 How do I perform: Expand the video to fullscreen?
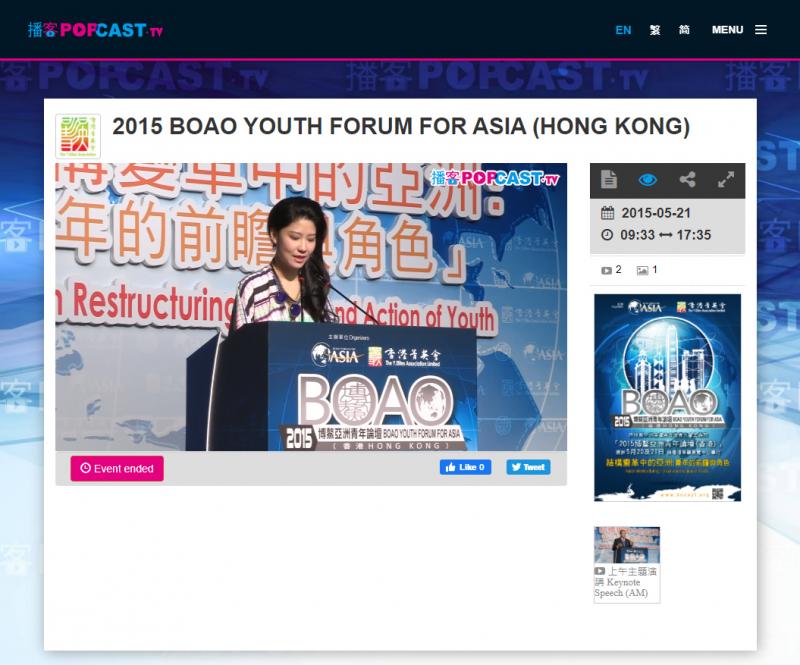tap(726, 180)
